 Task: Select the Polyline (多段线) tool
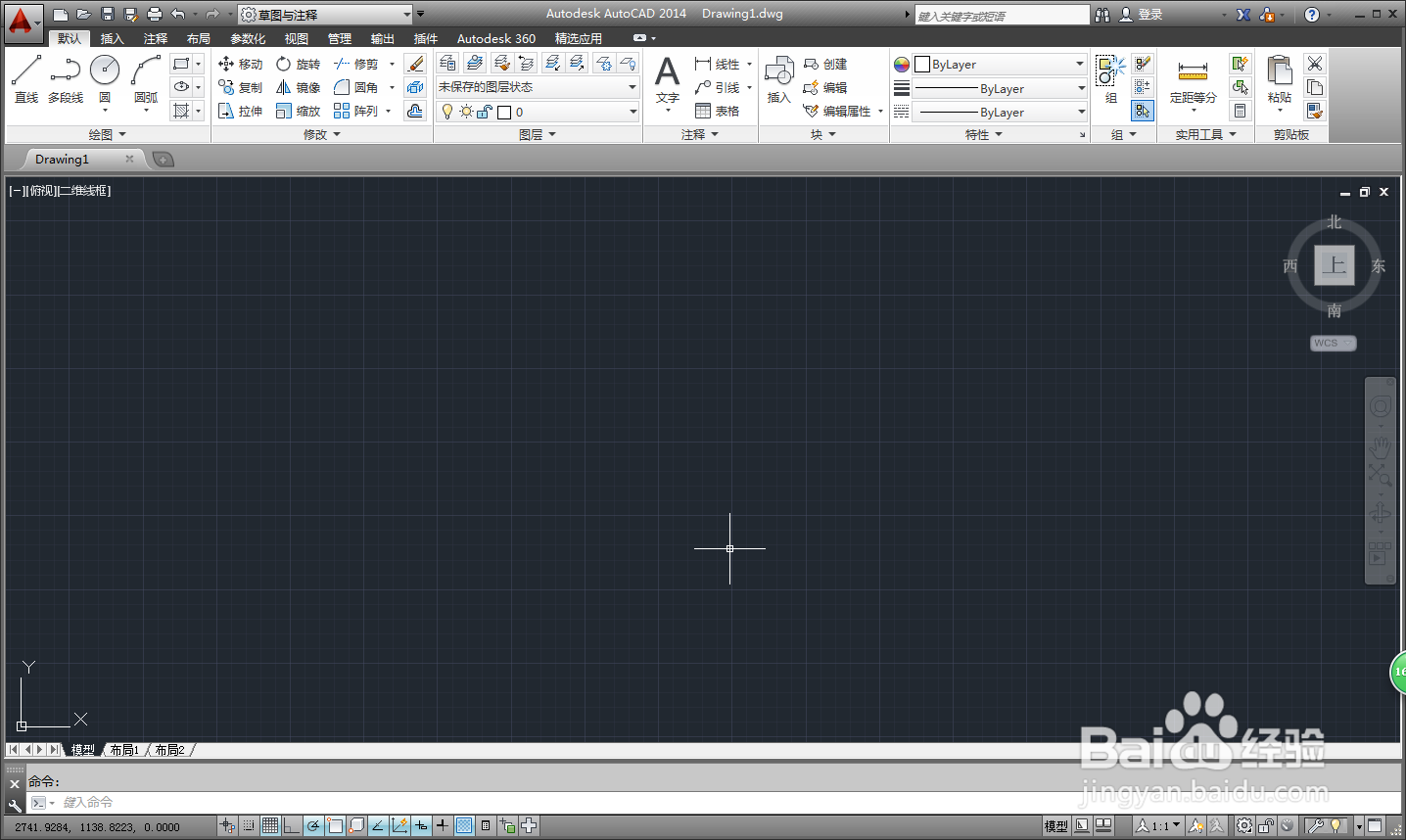pos(66,79)
